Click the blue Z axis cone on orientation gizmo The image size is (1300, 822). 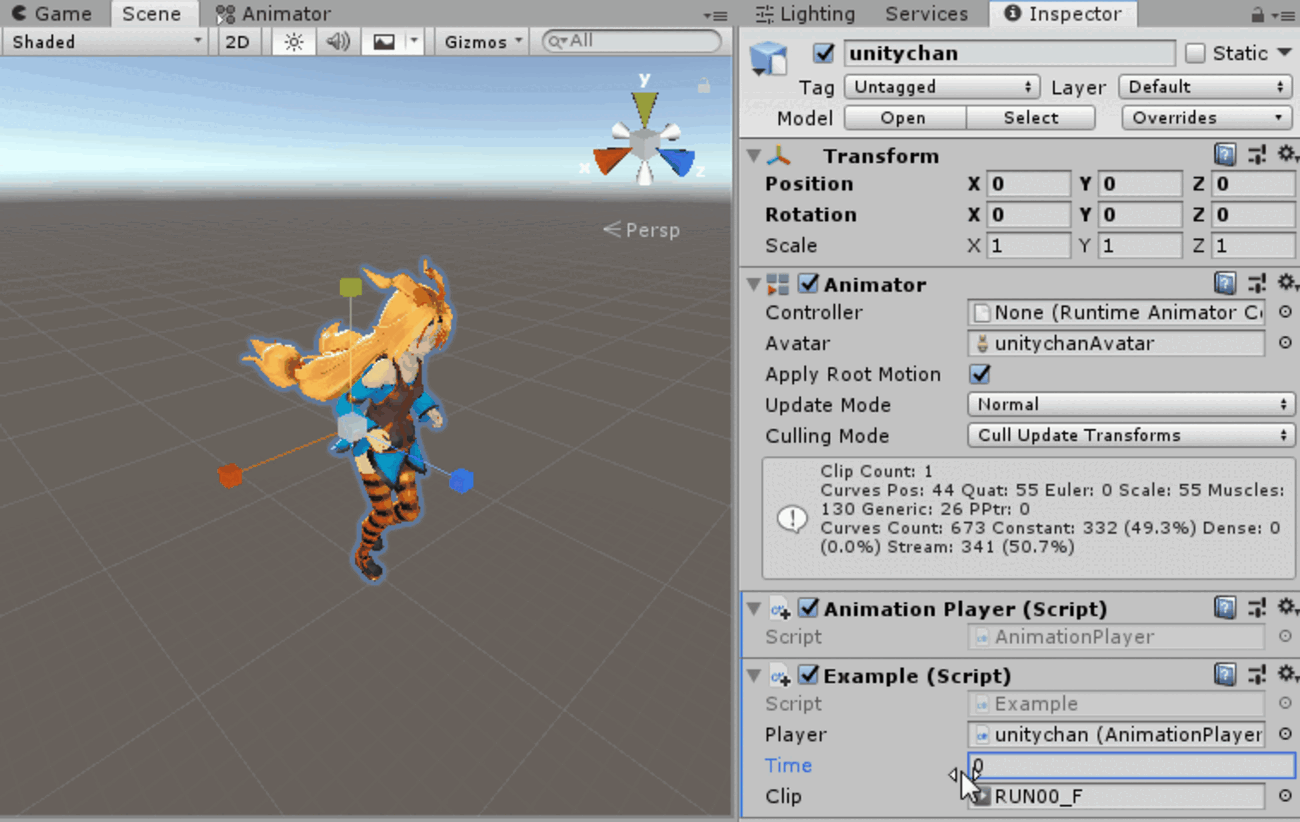click(678, 162)
